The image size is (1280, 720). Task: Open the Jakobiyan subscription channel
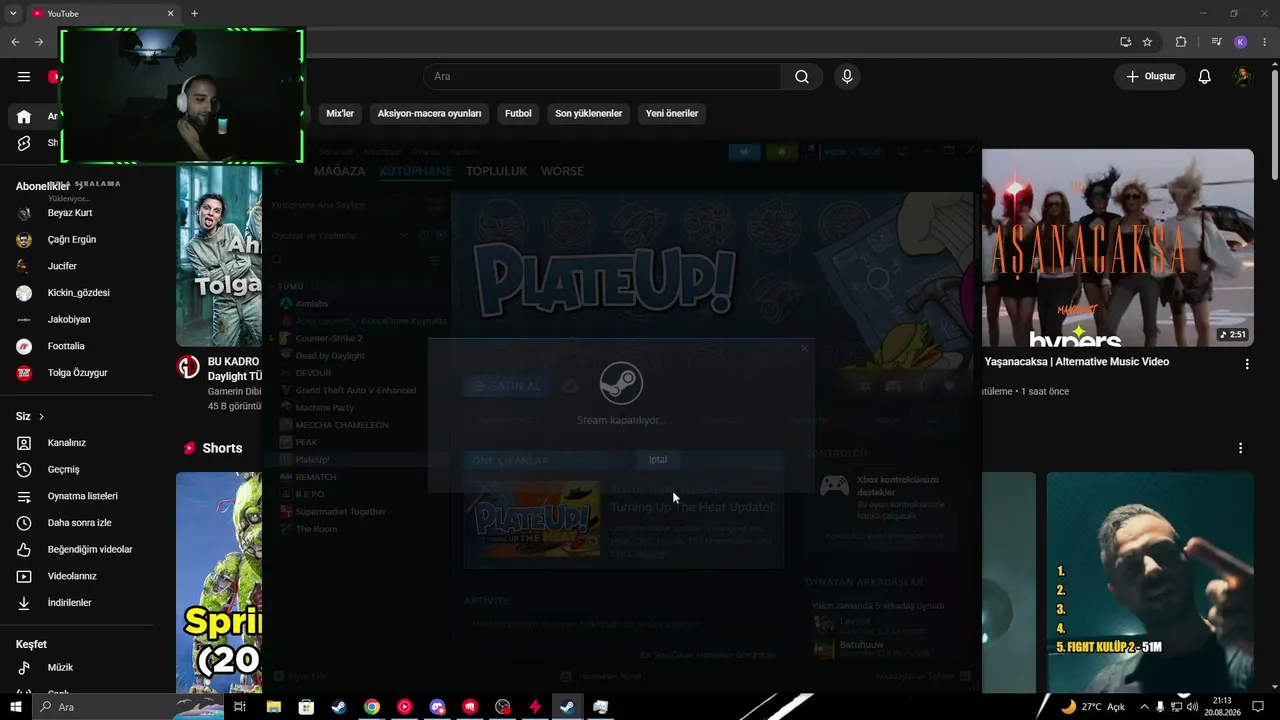69,320
